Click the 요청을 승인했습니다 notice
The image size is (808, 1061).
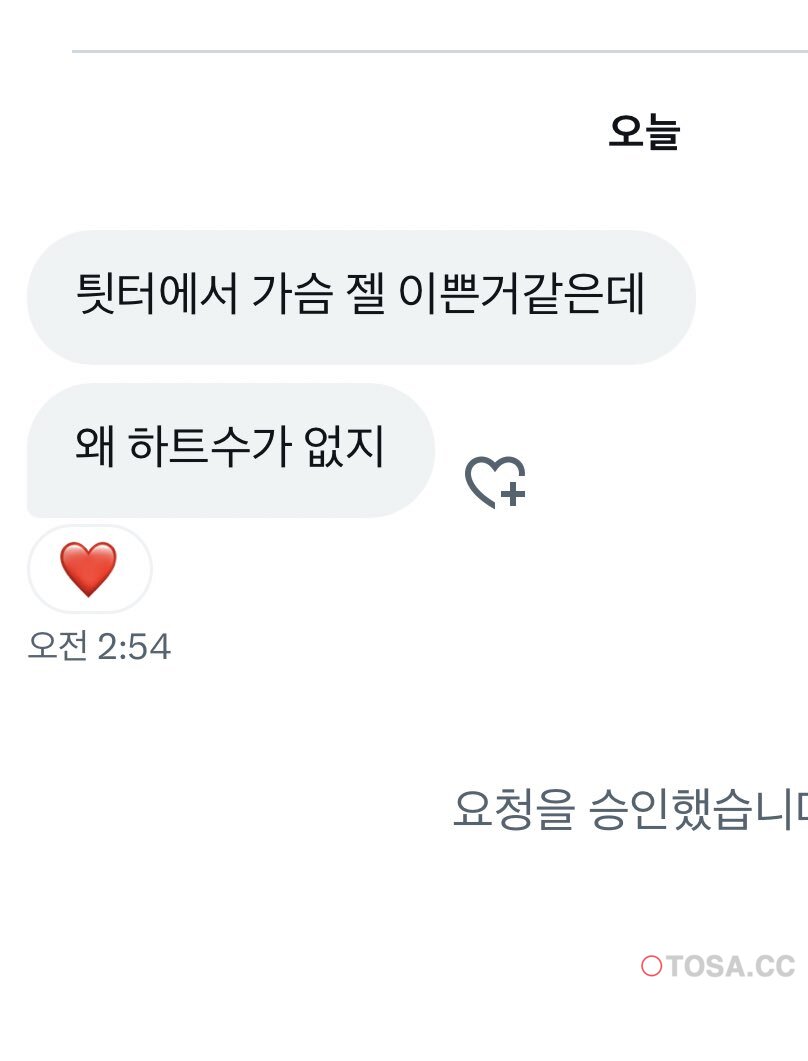tap(629, 809)
